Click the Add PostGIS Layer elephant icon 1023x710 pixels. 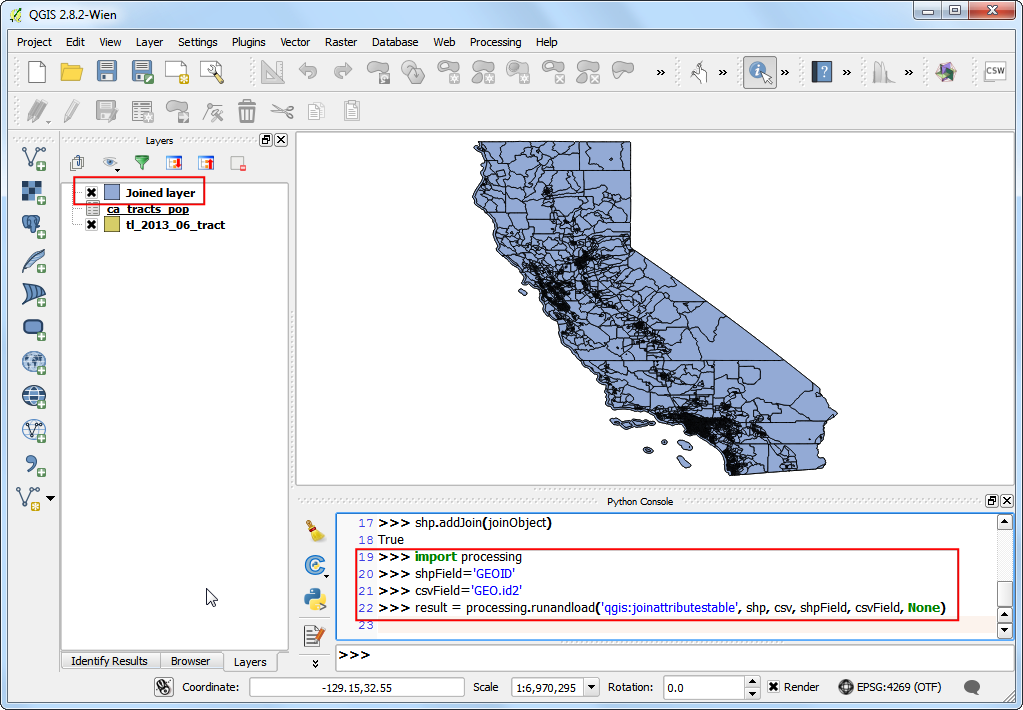point(33,226)
